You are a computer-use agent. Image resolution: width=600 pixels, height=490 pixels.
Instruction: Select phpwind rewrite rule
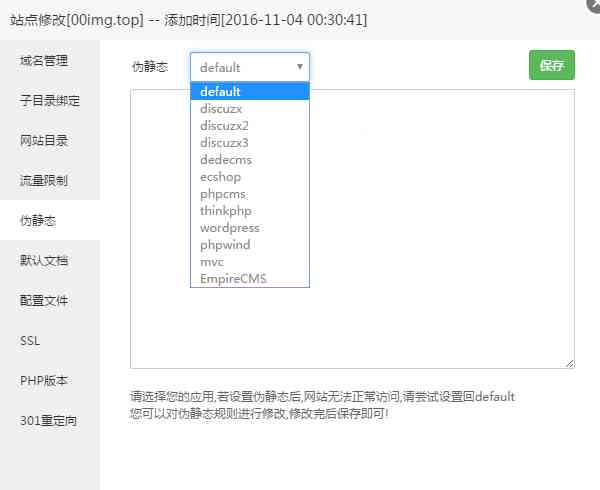[249, 245]
